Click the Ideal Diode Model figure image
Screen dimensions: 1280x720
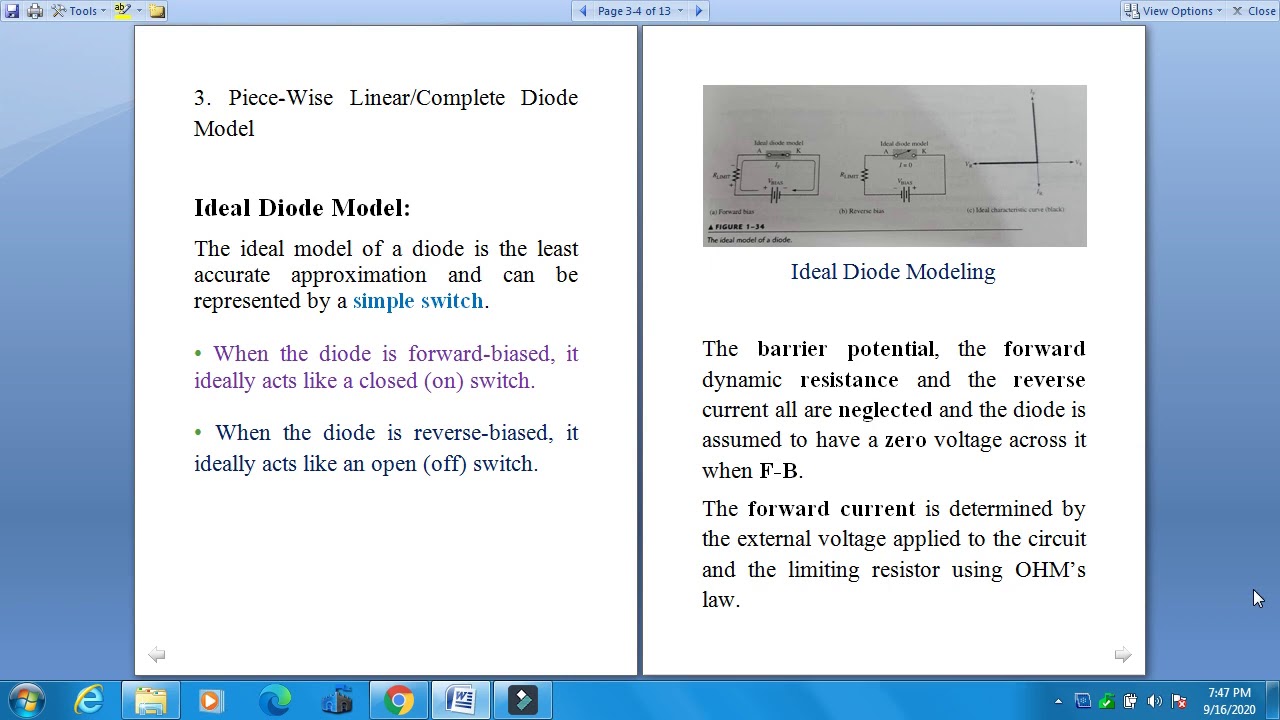point(894,165)
